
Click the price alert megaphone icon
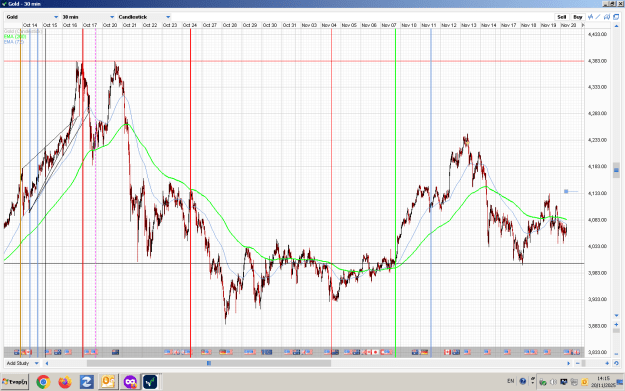(x=607, y=17)
